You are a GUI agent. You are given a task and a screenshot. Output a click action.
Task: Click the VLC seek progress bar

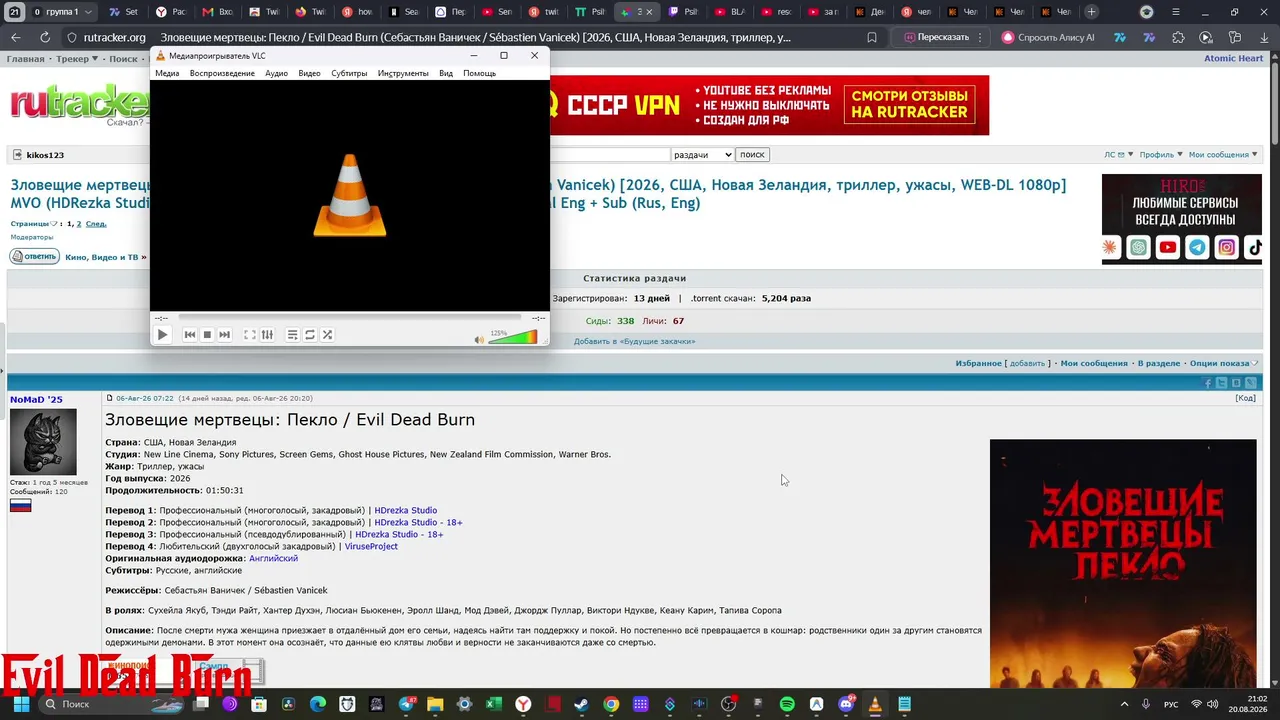[349, 318]
